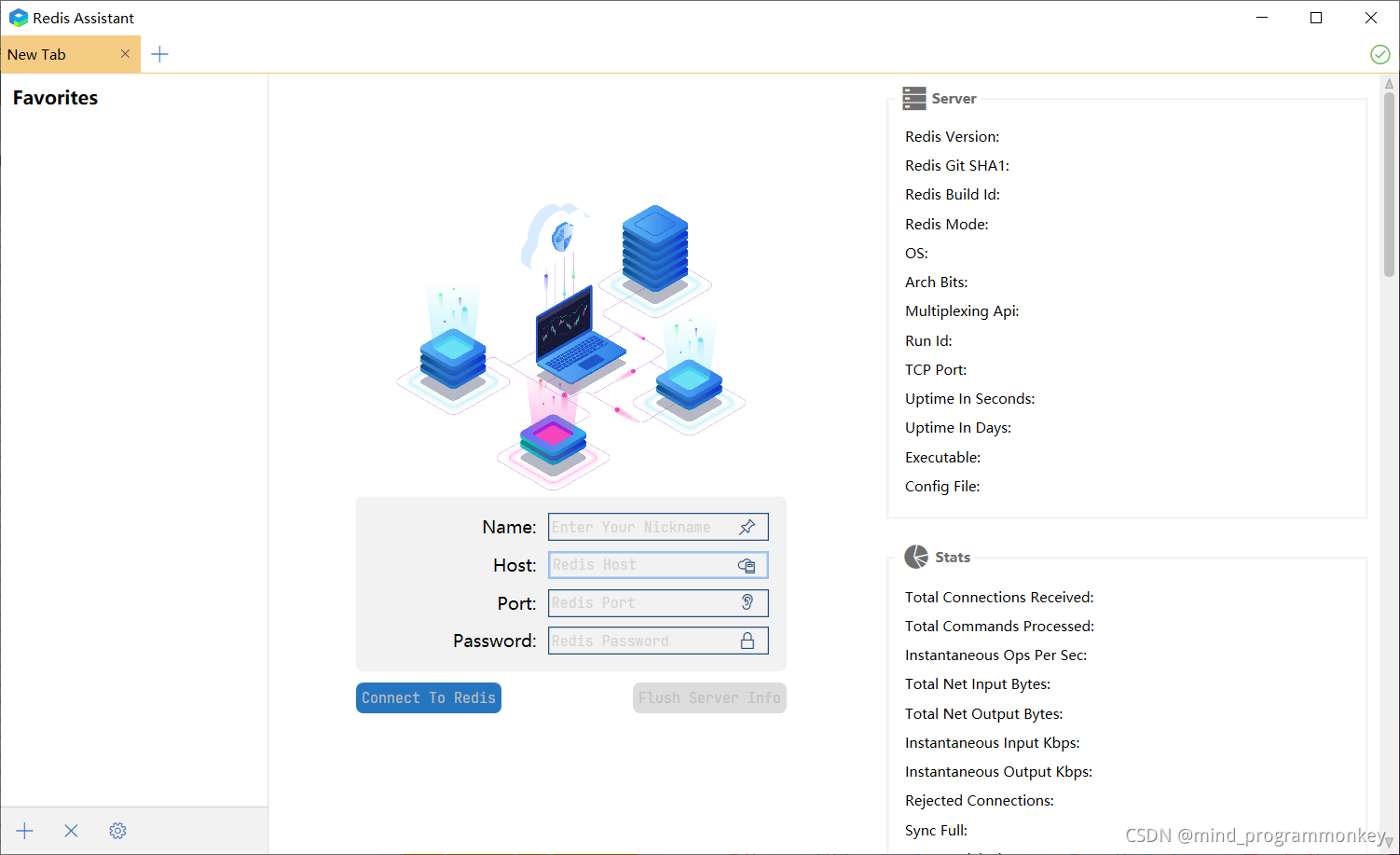Click the 'Total Net Input Bytes:' label
Screen dimensions: 1400x855
pyautogui.click(x=978, y=684)
